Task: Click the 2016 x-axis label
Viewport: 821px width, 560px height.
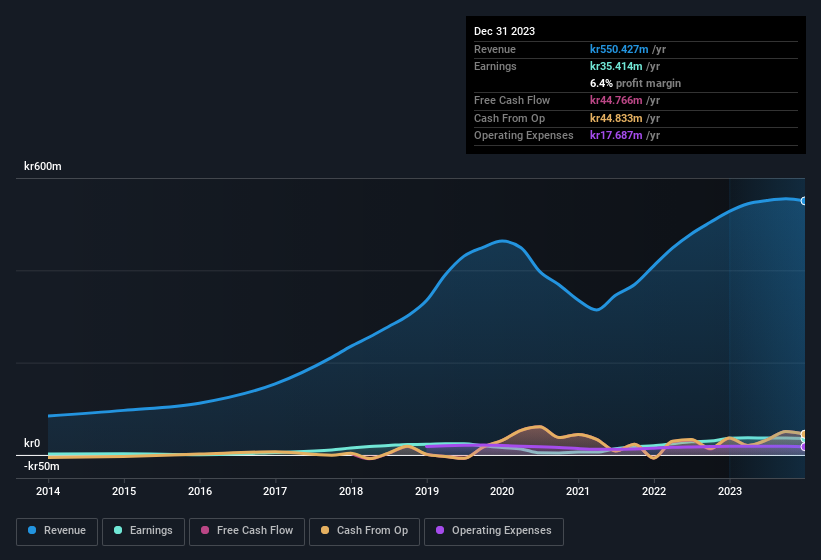Action: tap(200, 491)
